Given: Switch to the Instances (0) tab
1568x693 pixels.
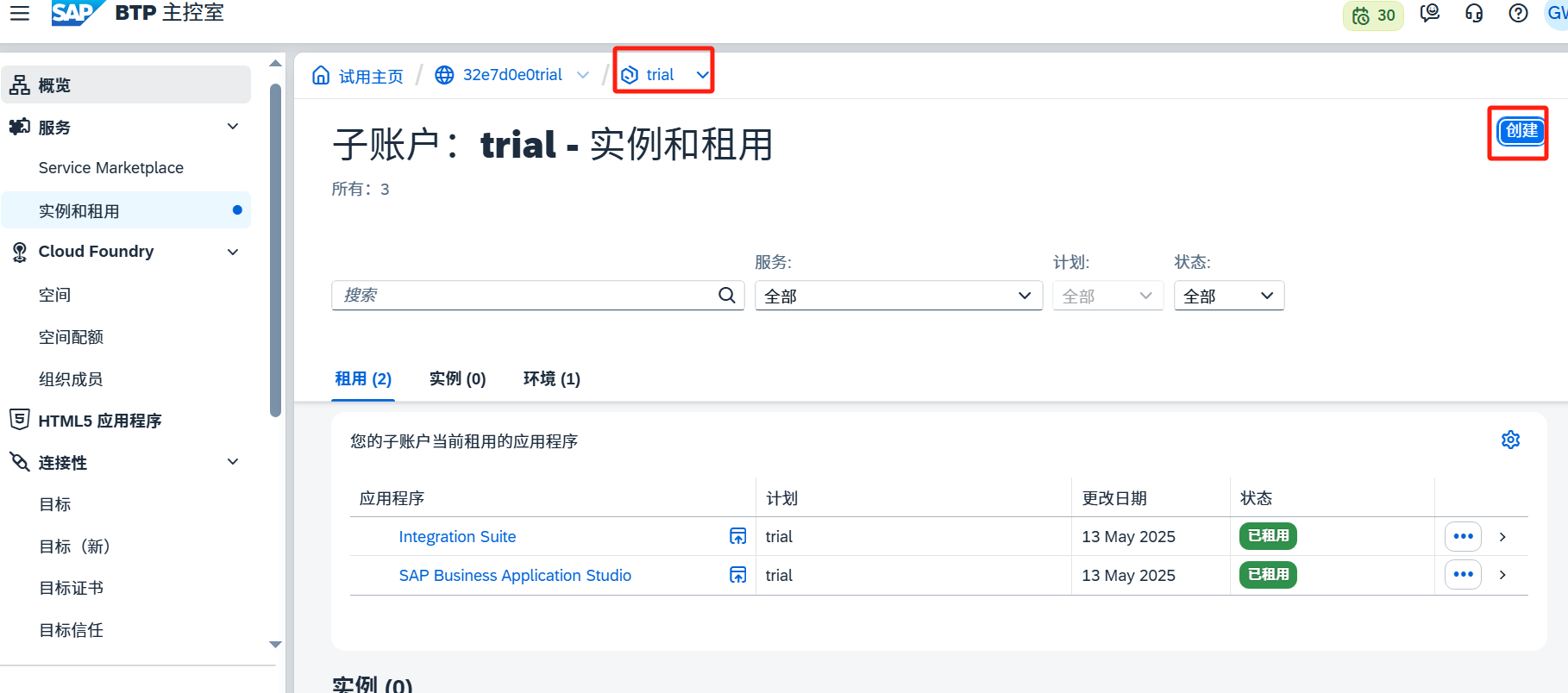Looking at the screenshot, I should click(x=458, y=379).
